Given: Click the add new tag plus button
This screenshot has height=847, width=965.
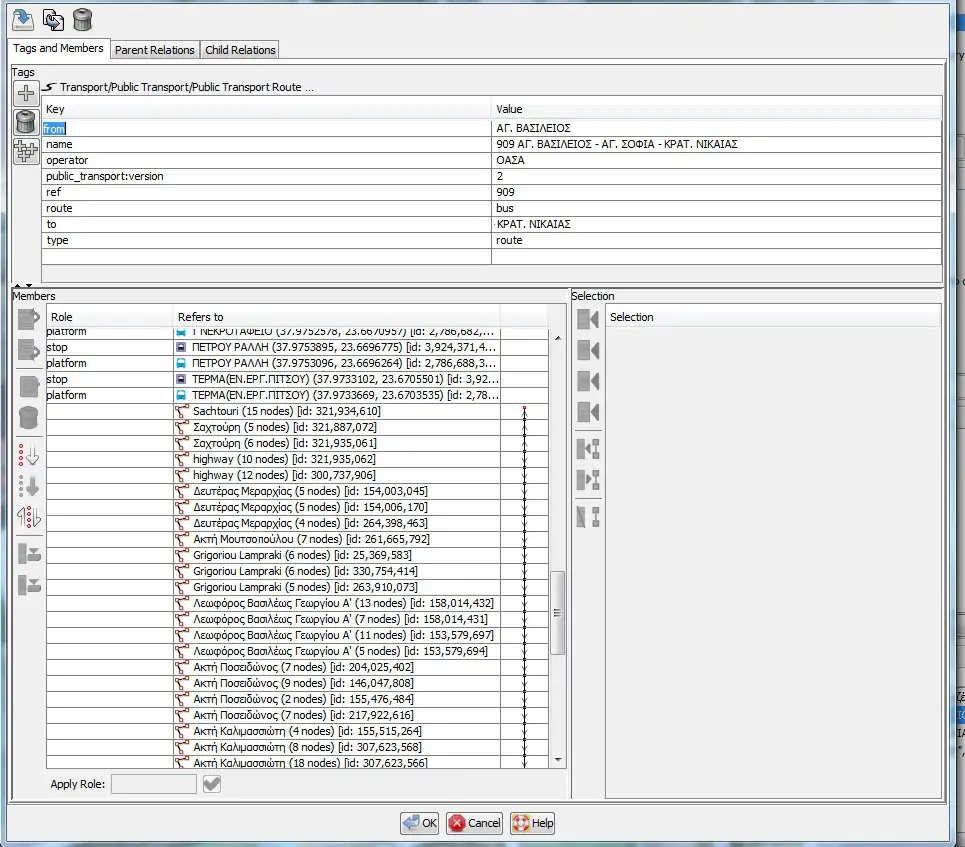Looking at the screenshot, I should (26, 94).
